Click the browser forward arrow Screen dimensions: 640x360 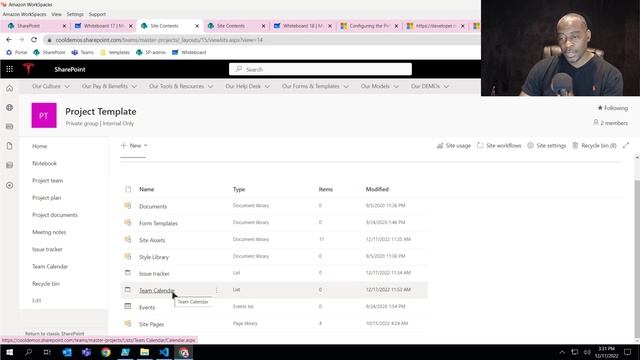pyautogui.click(x=21, y=40)
